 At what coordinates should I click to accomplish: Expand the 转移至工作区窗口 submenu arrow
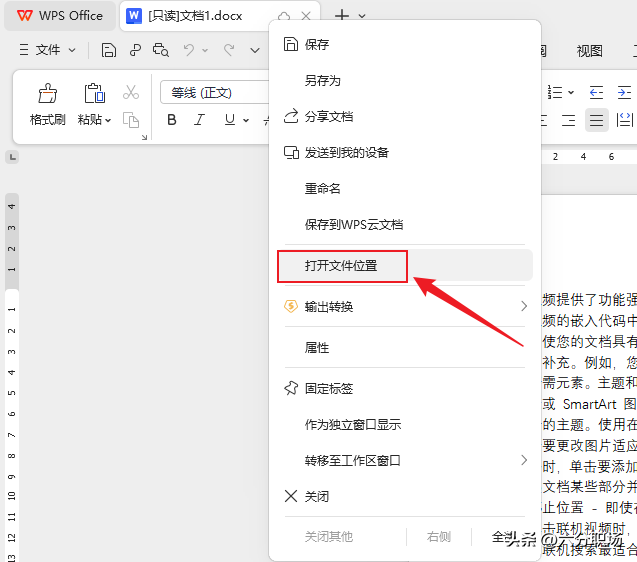tap(524, 460)
